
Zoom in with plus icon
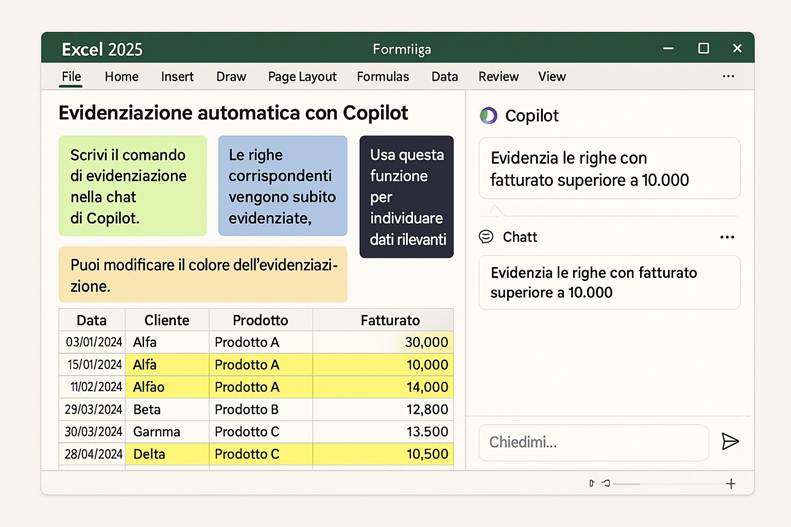(x=730, y=484)
